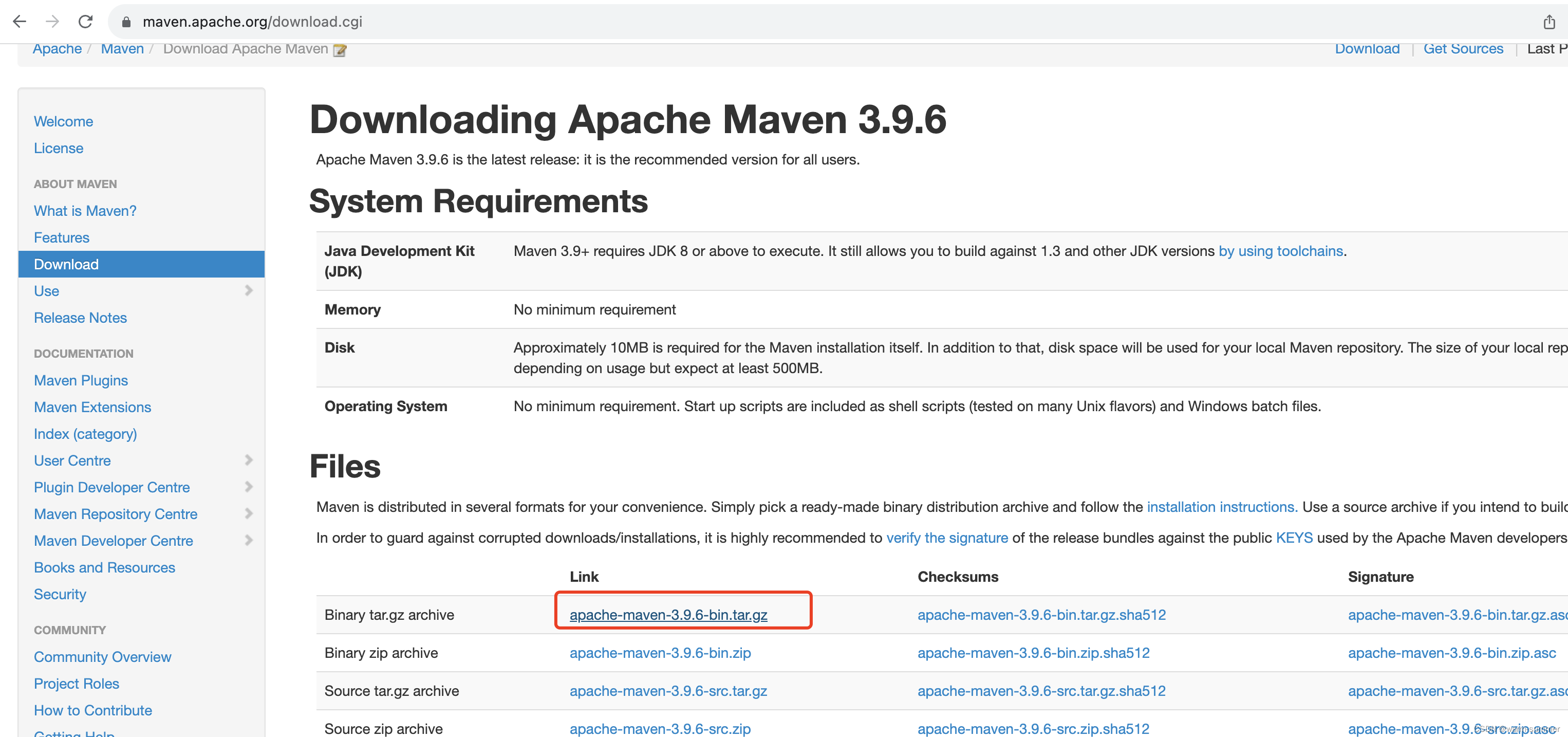The width and height of the screenshot is (1568, 737).
Task: Click the share icon in address bar
Action: coord(1549,22)
